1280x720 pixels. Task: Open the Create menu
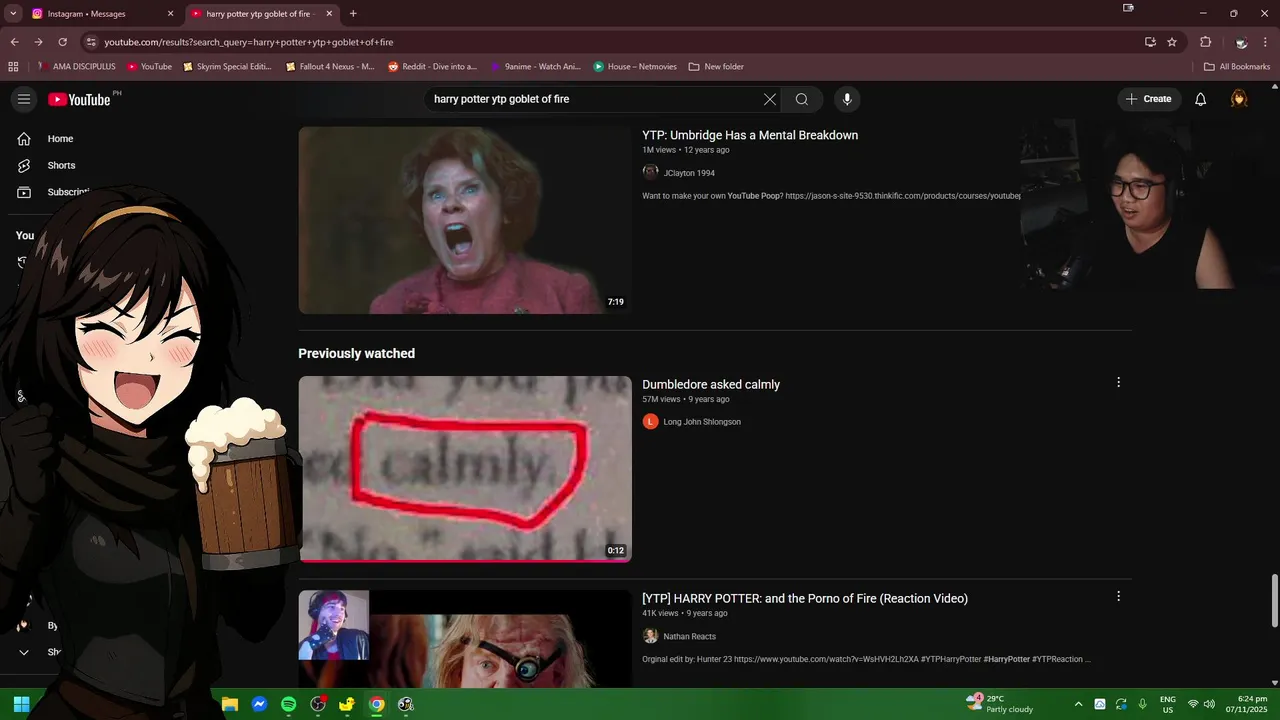(1148, 99)
